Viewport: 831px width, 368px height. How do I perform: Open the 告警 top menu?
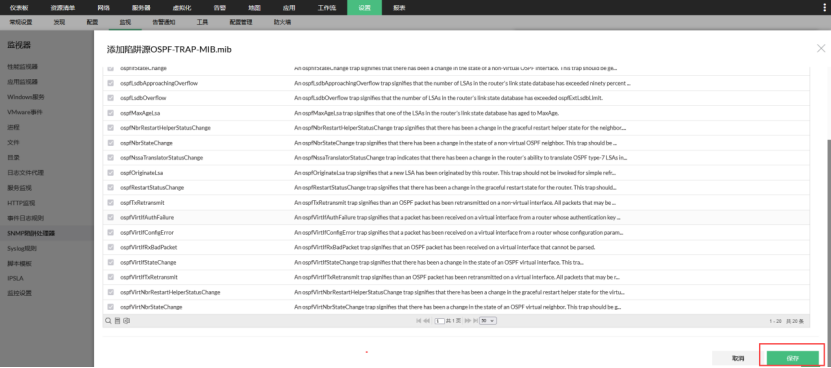pos(219,7)
